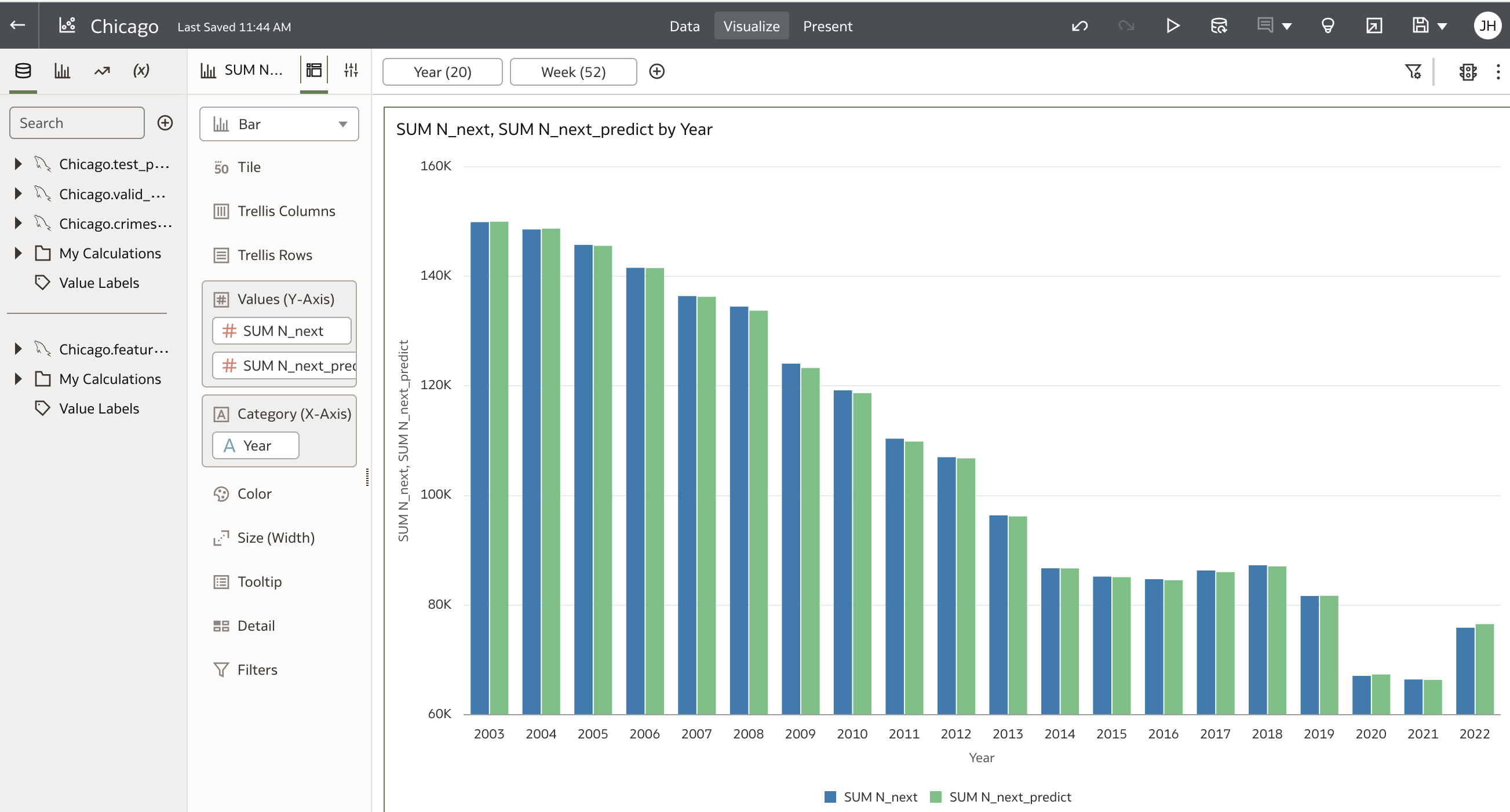
Task: Open the Properties sliders icon
Action: (x=351, y=70)
